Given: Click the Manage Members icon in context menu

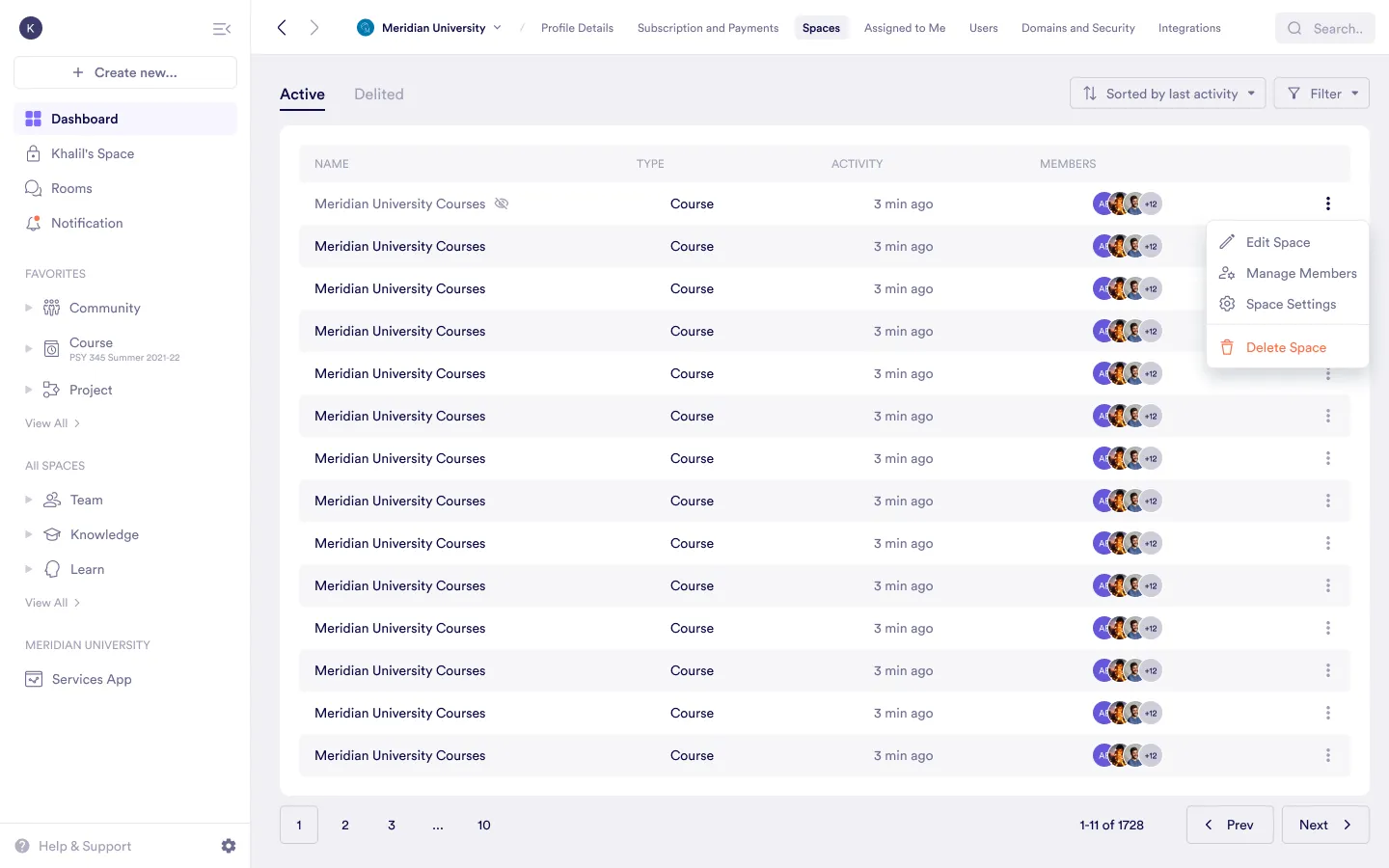Looking at the screenshot, I should tap(1227, 273).
